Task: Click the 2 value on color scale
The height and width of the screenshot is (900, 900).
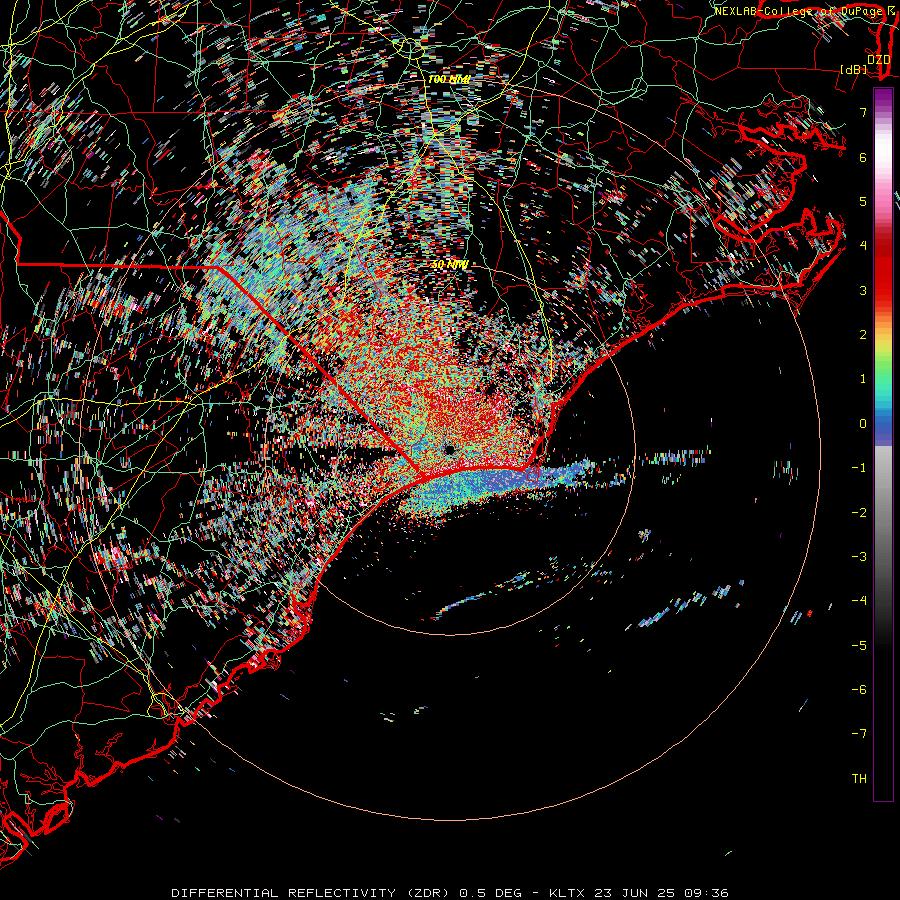Action: 863,335
